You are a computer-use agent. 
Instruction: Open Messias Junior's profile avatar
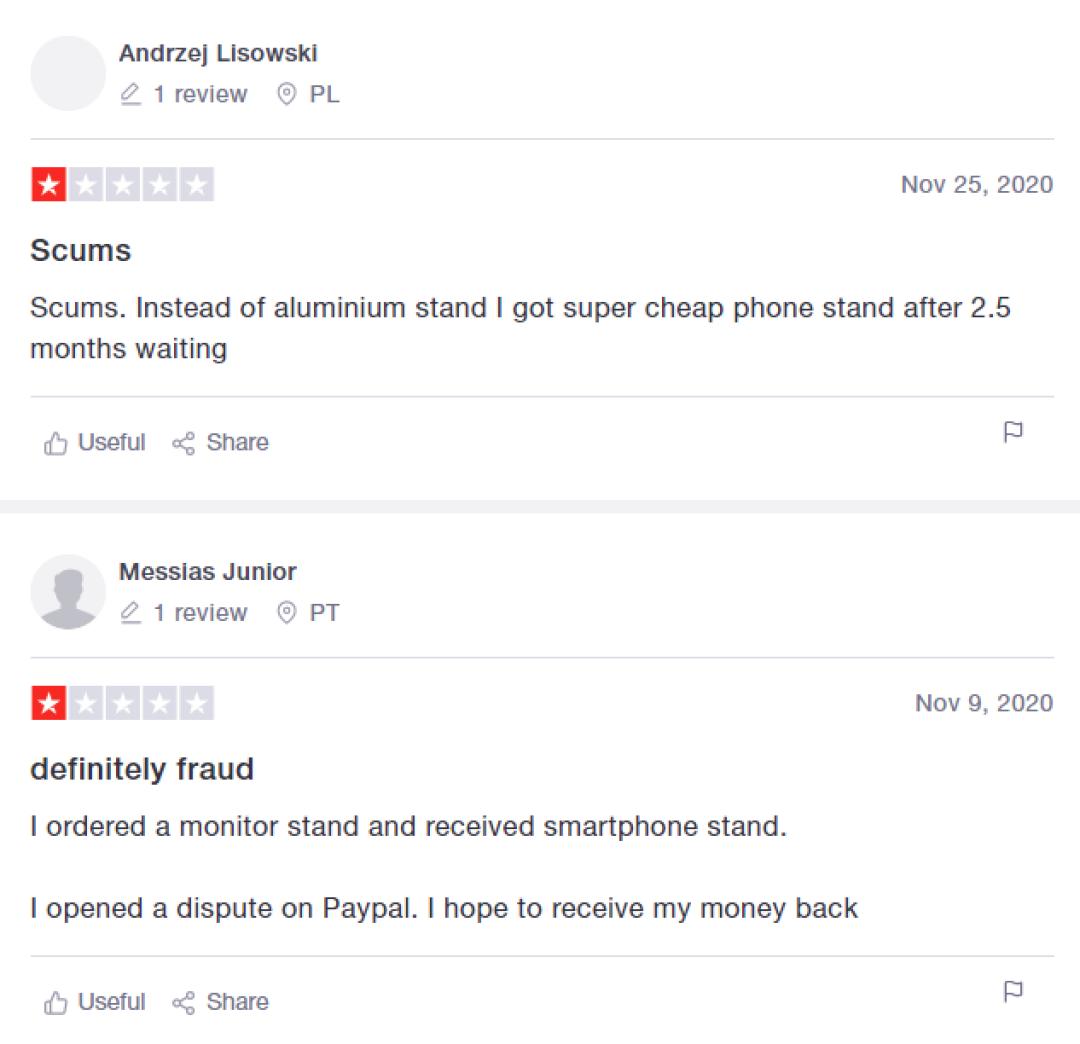[68, 592]
